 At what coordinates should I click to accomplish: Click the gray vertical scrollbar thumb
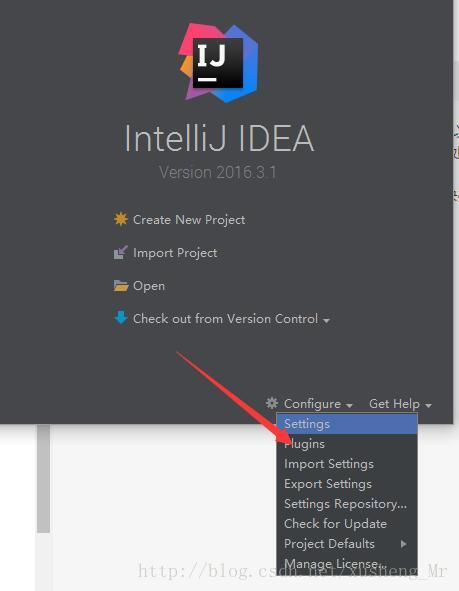pos(43,479)
